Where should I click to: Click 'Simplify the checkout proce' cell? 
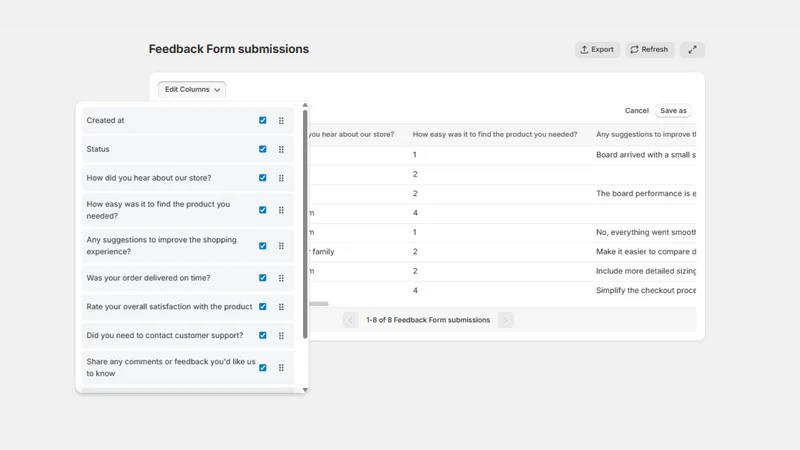[645, 290]
